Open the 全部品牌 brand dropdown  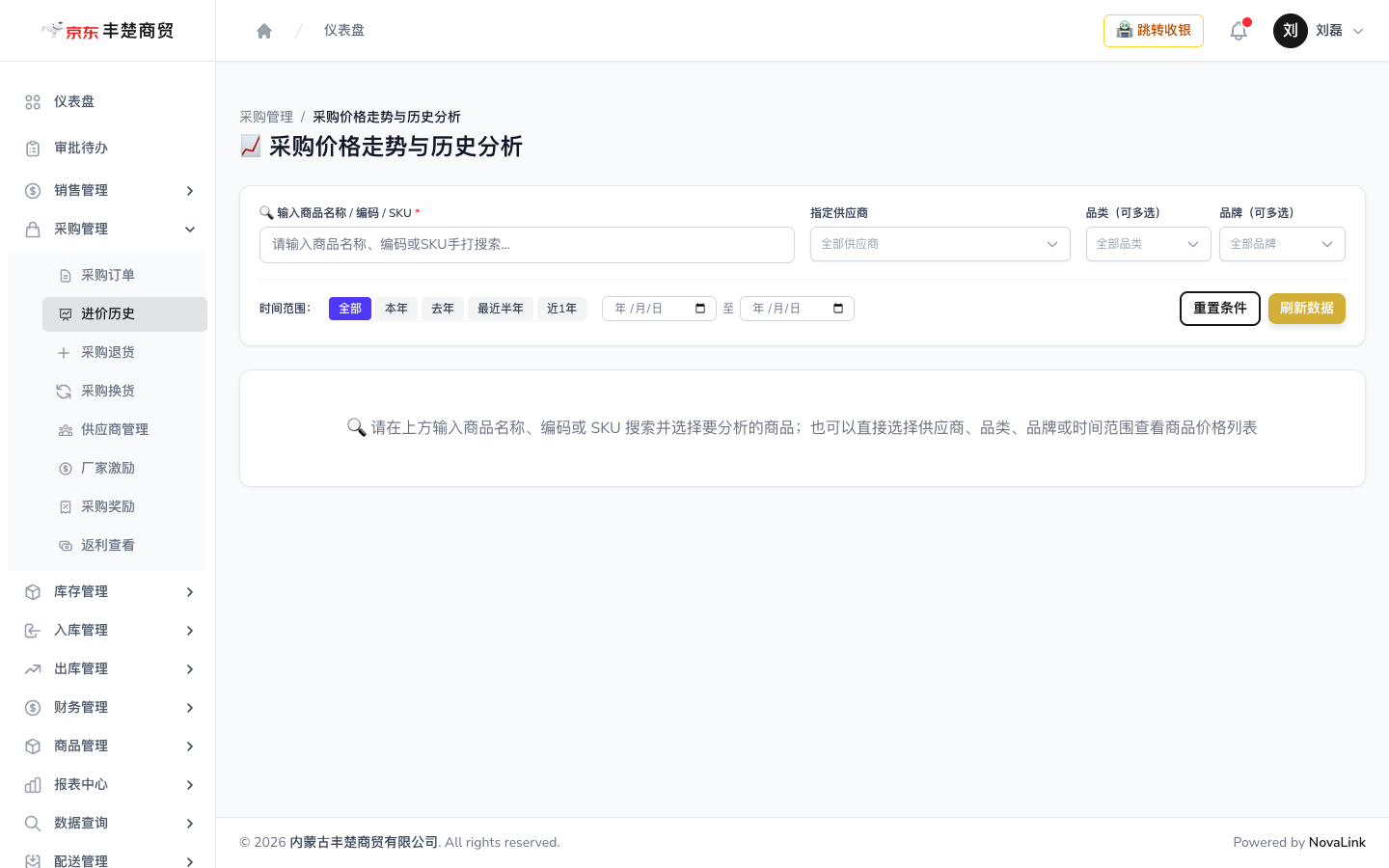(x=1282, y=244)
